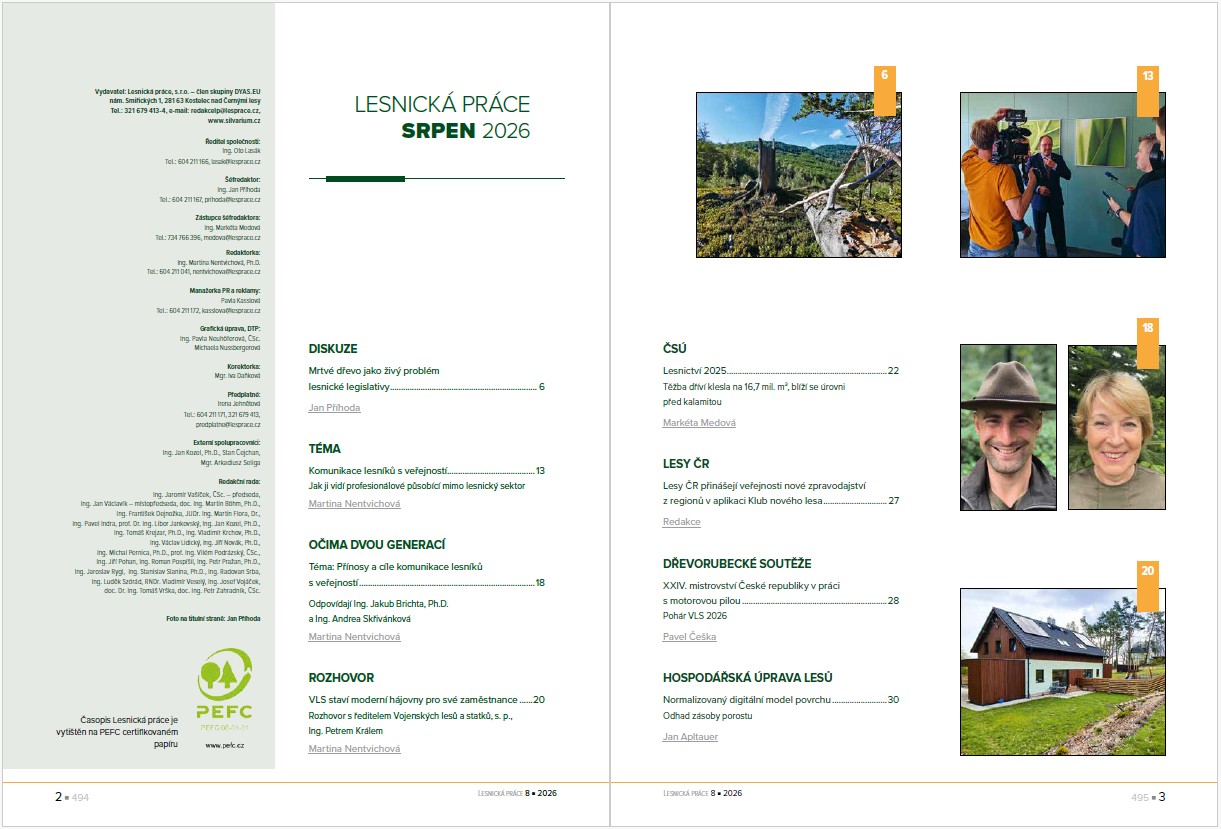Click author name Markéta Medová

tap(699, 423)
